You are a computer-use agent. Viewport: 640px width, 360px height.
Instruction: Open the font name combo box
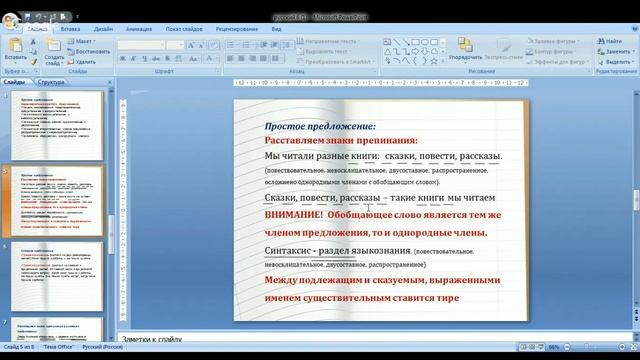tap(141, 45)
